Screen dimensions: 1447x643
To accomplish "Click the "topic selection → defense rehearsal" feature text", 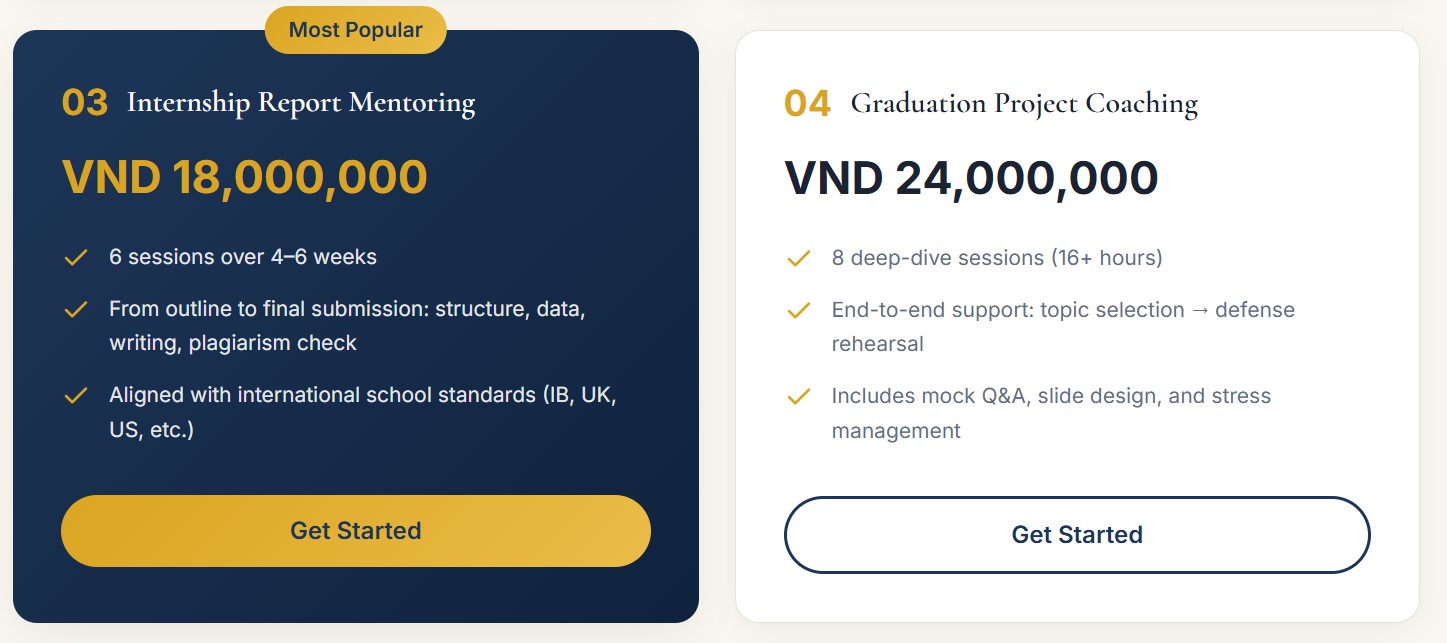I will 1063,327.
